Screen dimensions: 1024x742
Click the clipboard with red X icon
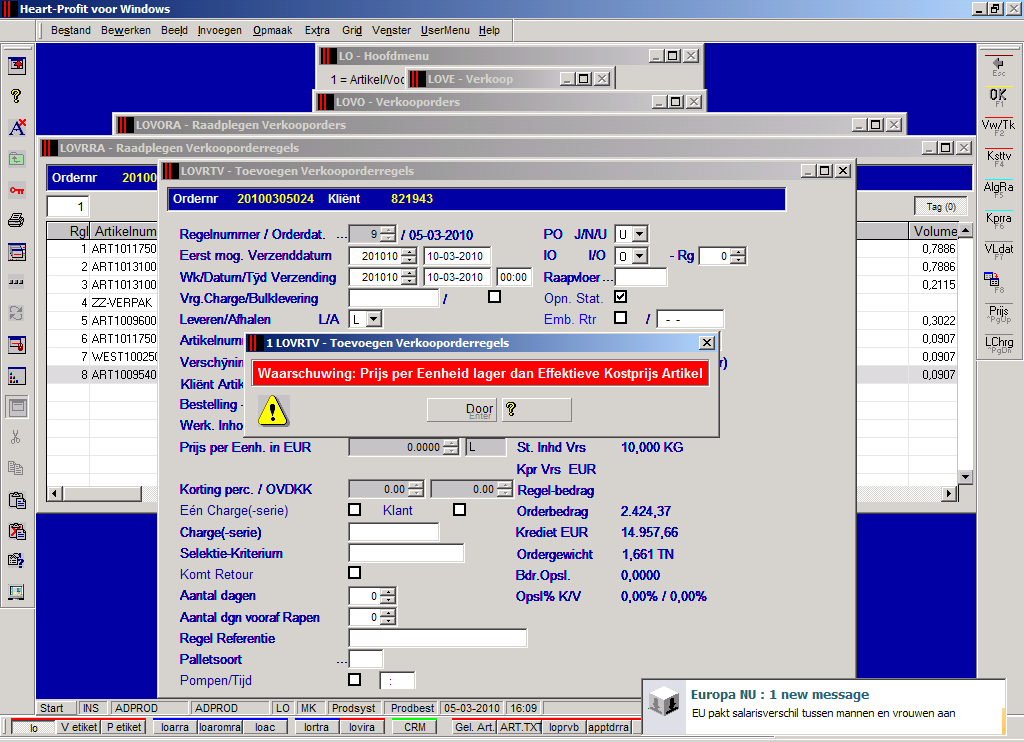[16, 530]
